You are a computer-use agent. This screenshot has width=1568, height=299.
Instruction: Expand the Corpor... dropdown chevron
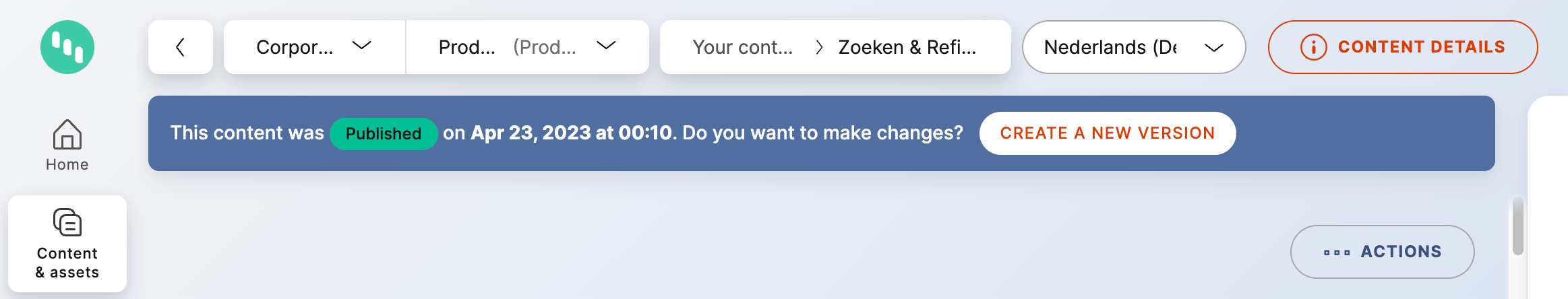point(362,46)
